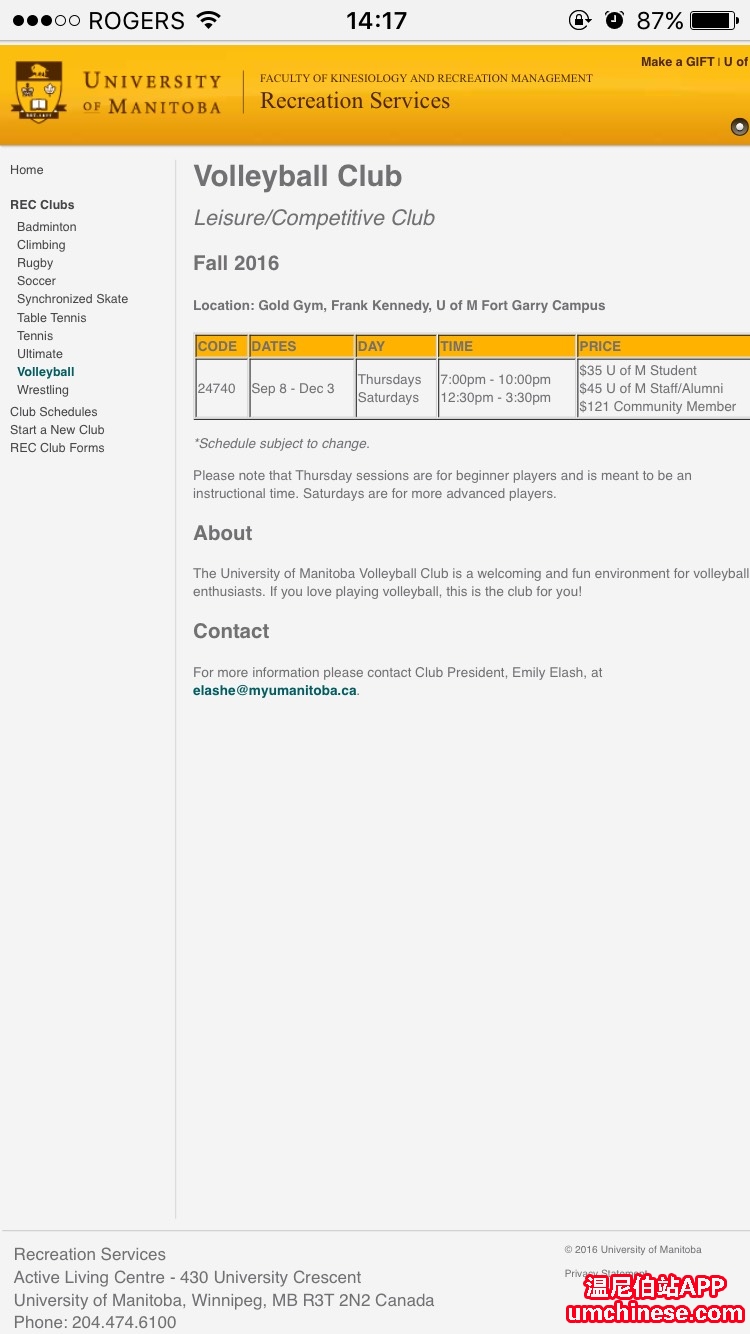This screenshot has height=1334, width=750.
Task: Tap the alarm clock status icon
Action: (x=614, y=20)
